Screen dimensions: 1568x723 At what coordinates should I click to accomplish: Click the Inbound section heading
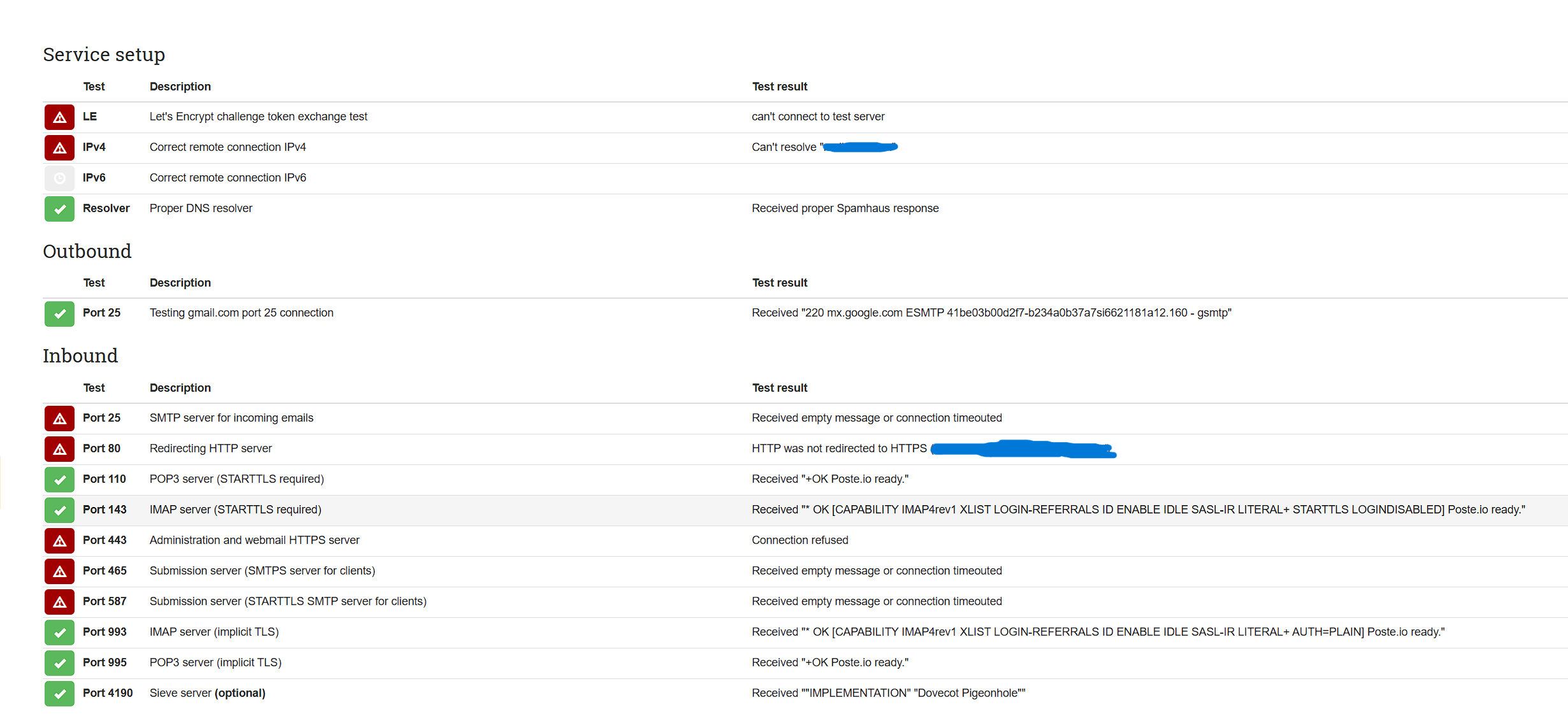pyautogui.click(x=80, y=356)
